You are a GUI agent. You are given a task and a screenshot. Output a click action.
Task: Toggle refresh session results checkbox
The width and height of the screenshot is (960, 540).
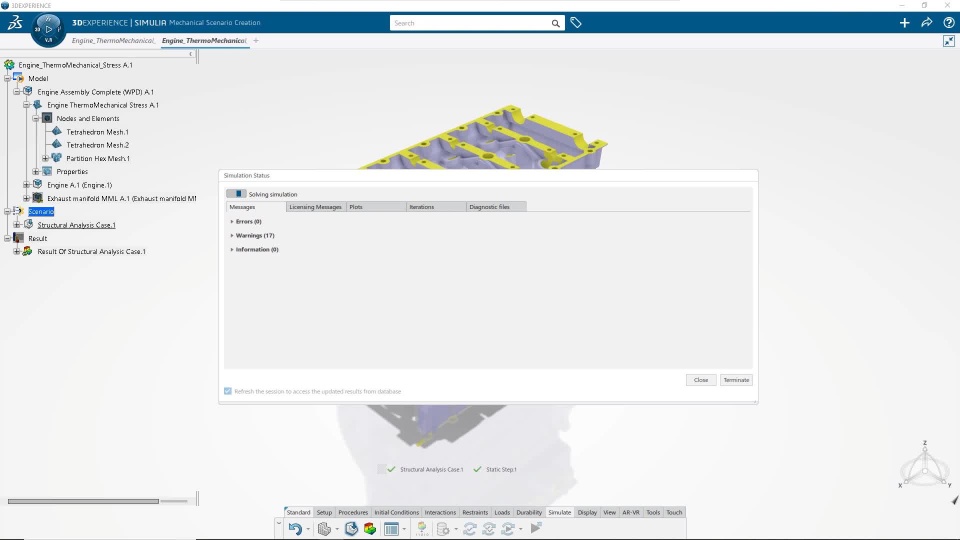coord(228,391)
